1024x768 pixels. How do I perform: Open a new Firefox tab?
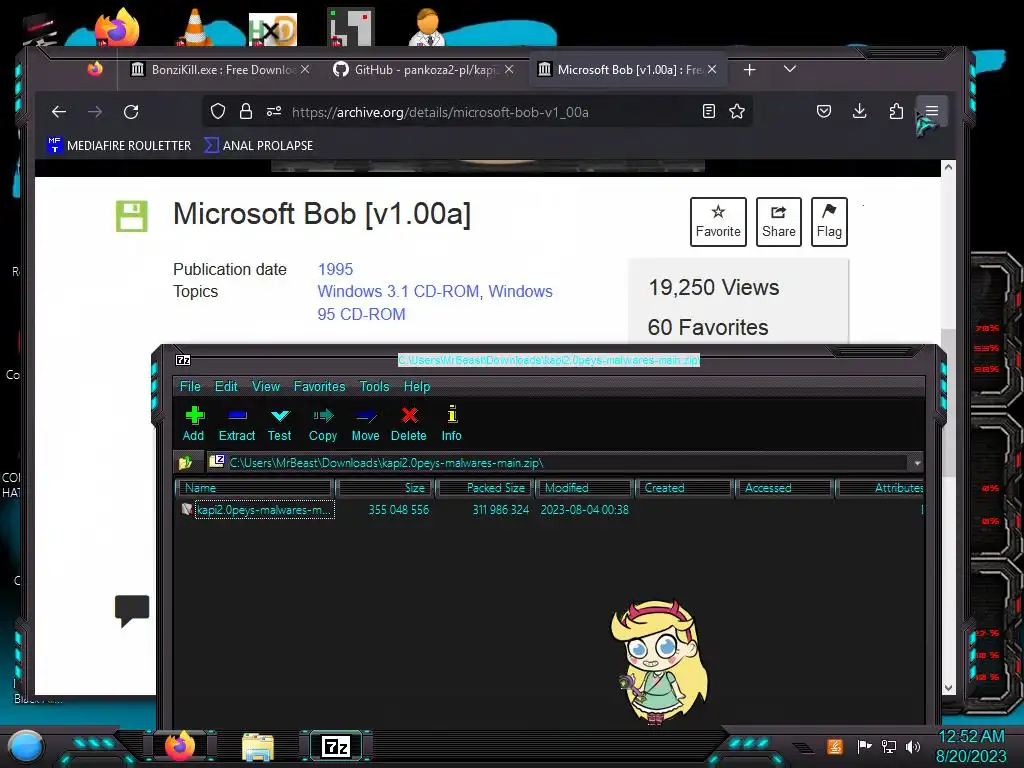[x=750, y=69]
